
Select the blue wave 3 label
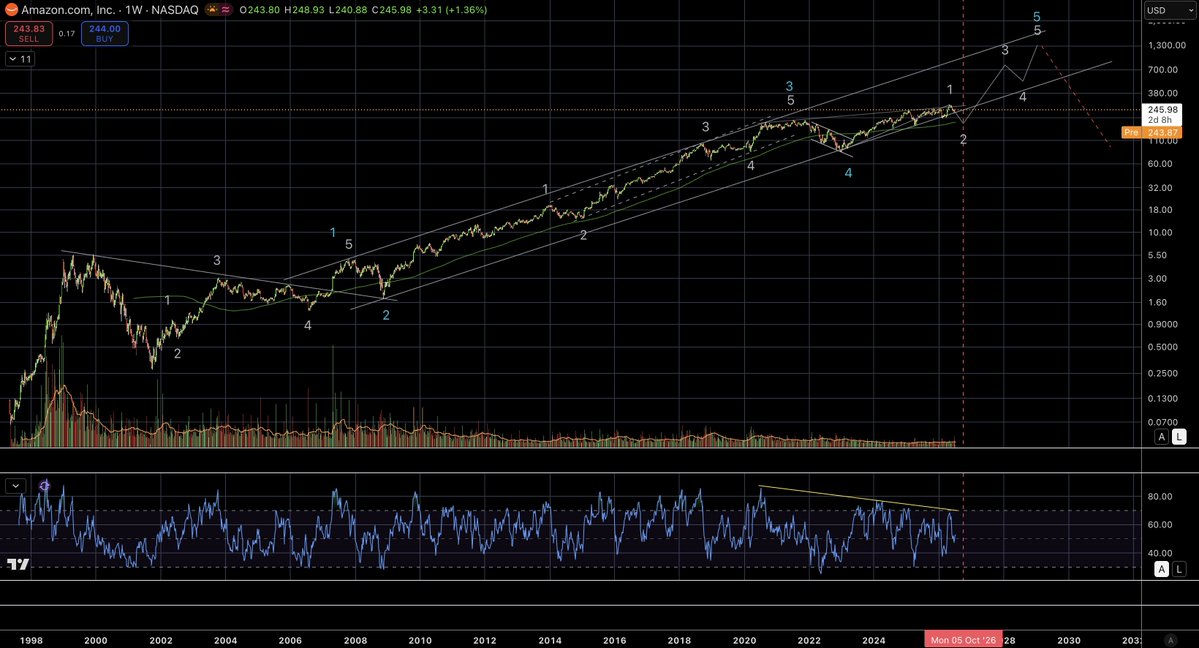click(789, 86)
